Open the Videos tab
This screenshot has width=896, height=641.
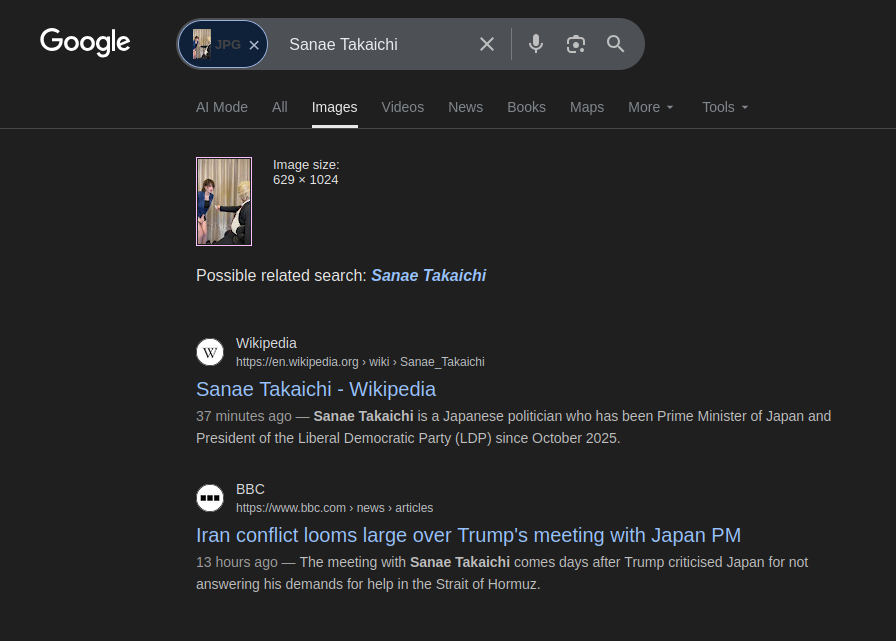tap(402, 107)
